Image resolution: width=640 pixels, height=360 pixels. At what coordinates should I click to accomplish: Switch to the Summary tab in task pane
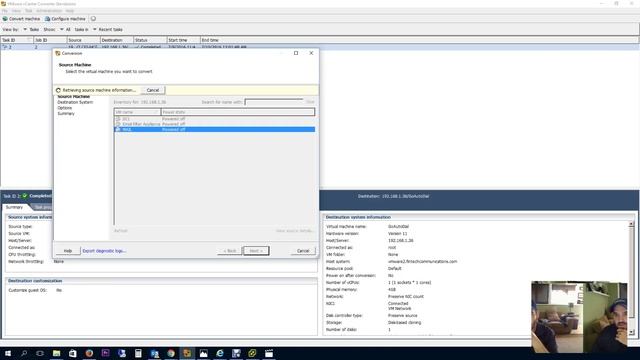point(14,207)
